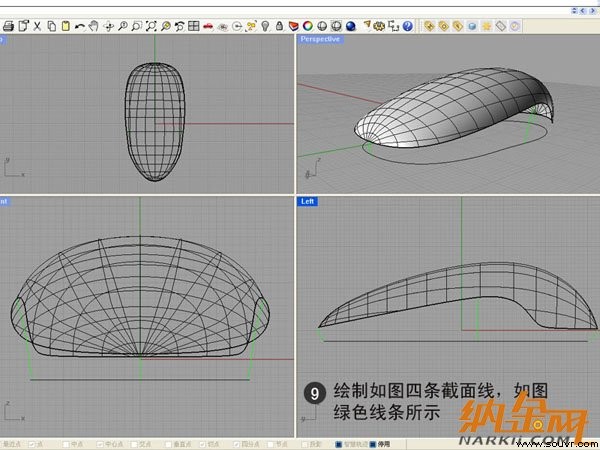The image size is (600, 450).
Task: Click the yellow star burst tool icon
Action: (486, 26)
